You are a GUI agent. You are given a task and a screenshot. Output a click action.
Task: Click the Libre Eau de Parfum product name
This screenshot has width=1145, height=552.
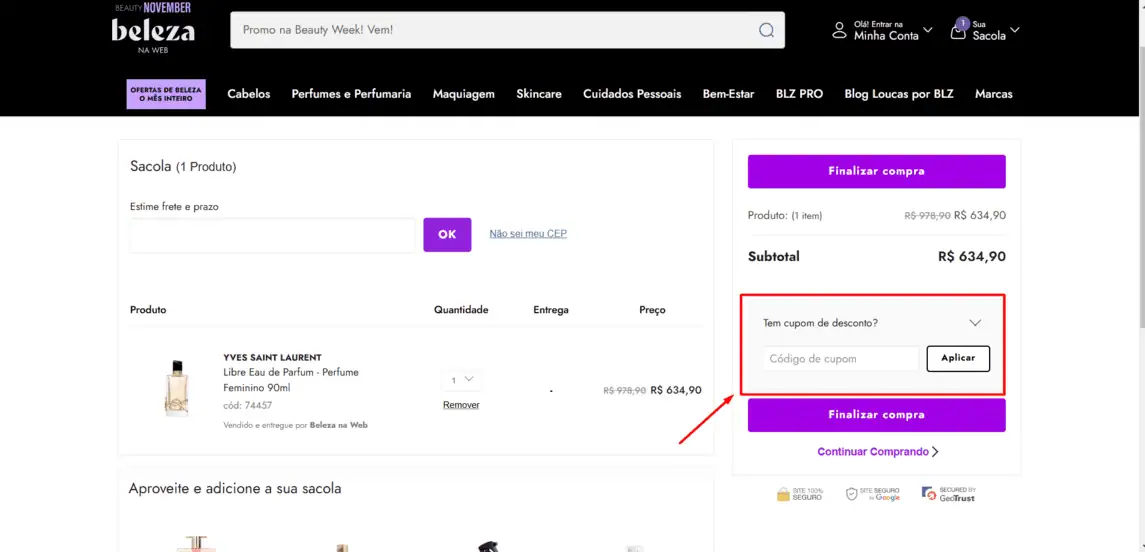291,380
